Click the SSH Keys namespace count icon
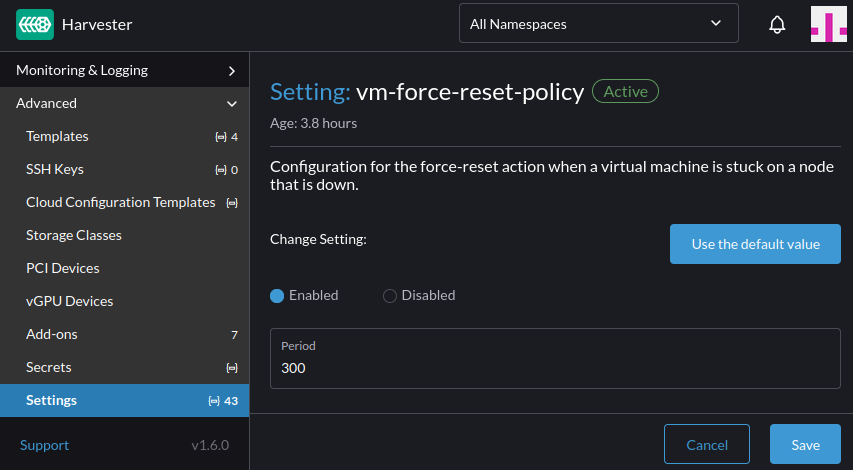This screenshot has height=470, width=853. (220, 170)
